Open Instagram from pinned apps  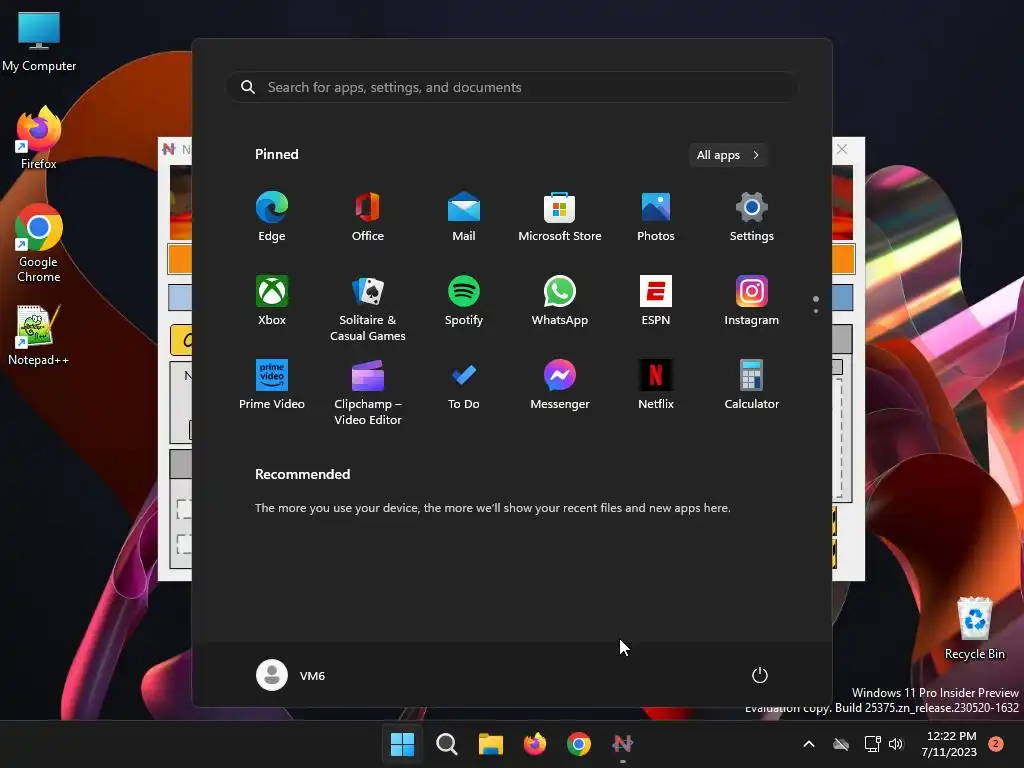pos(752,301)
